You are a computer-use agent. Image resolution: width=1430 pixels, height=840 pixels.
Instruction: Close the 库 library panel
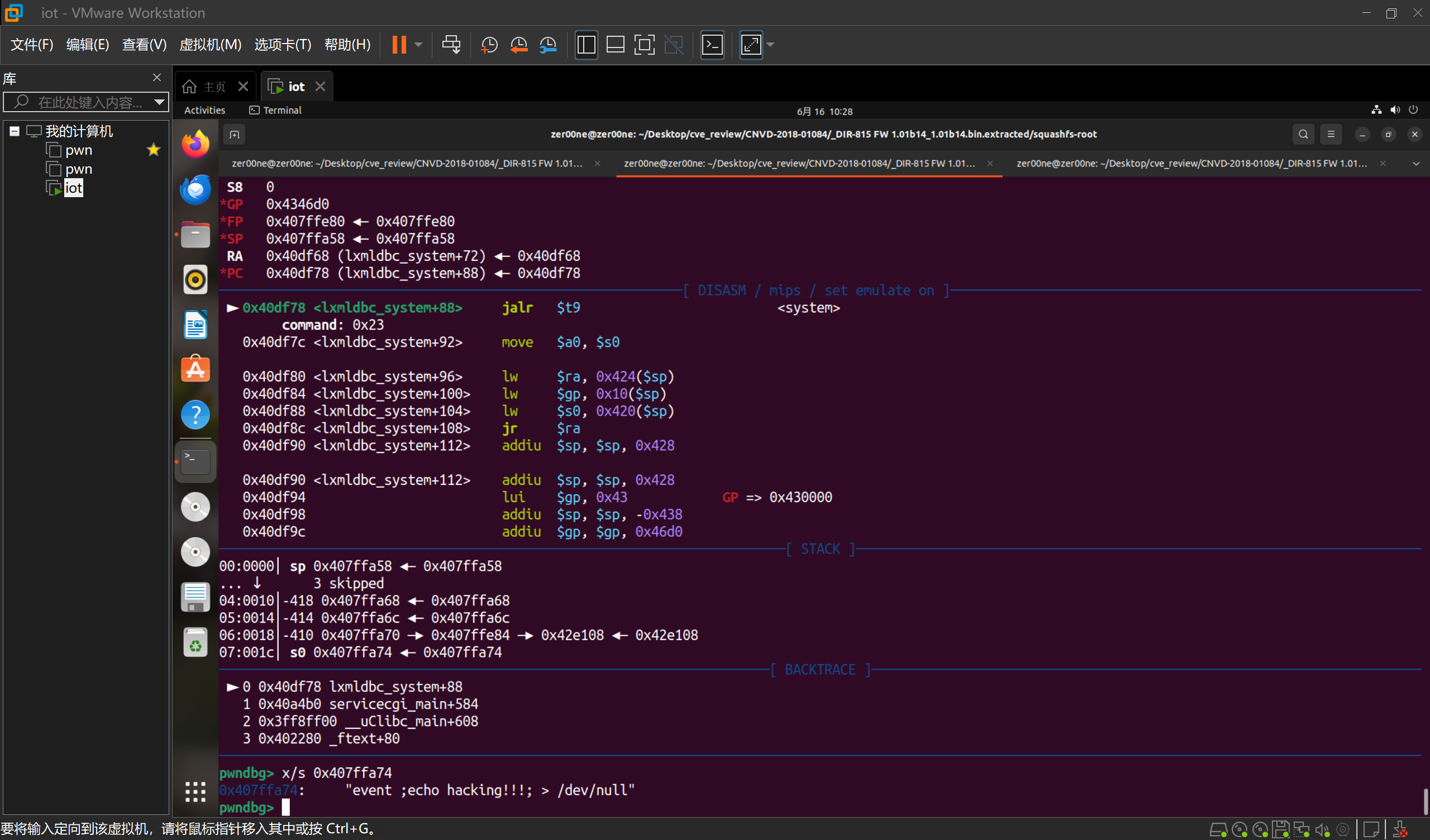click(x=156, y=77)
